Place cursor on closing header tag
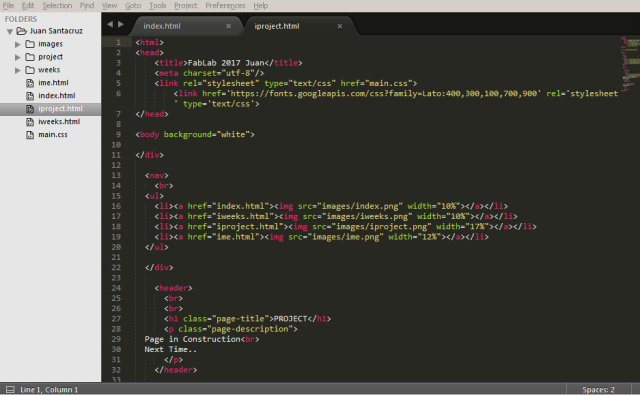640x395 pixels. (176, 370)
